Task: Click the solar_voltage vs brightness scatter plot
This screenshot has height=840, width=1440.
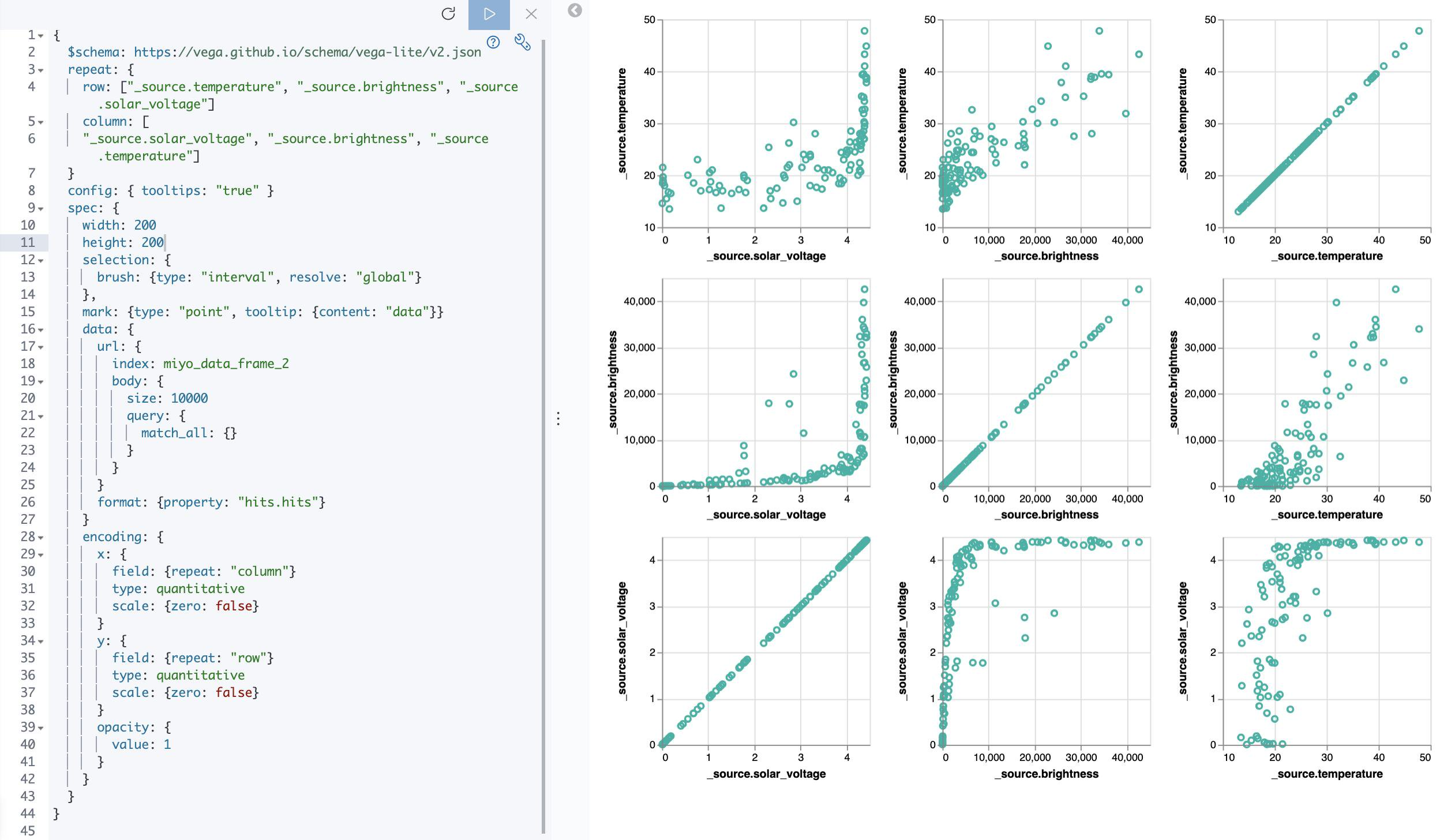Action: point(1047,641)
